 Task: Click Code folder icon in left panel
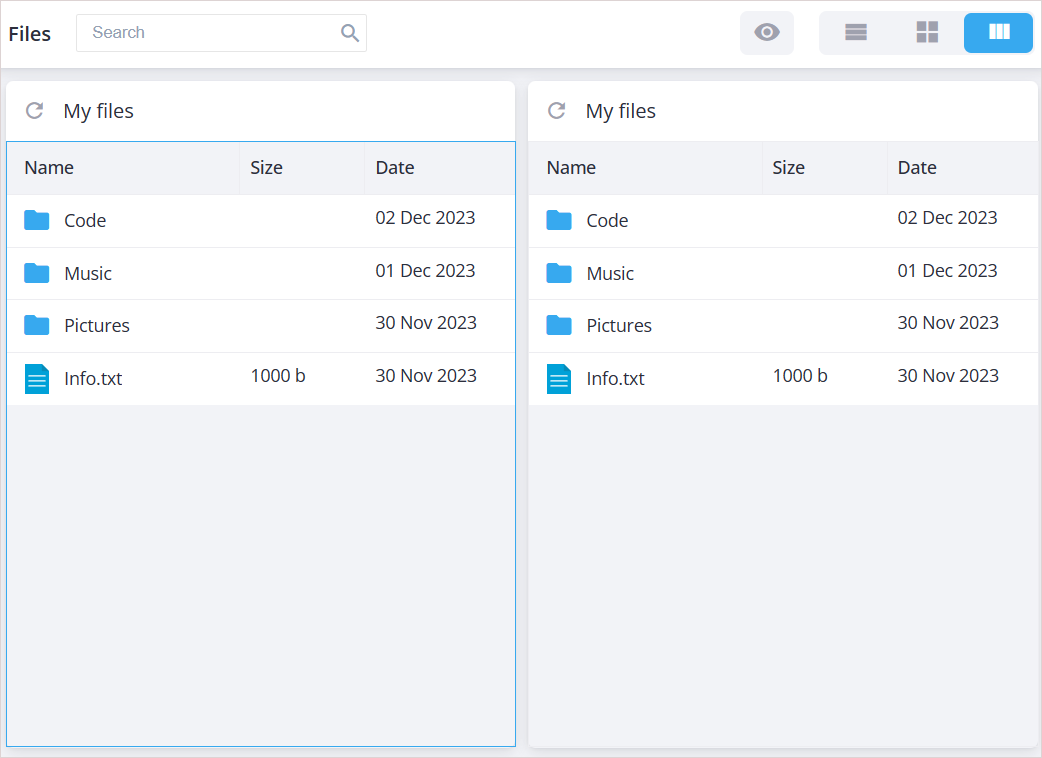[x=37, y=220]
